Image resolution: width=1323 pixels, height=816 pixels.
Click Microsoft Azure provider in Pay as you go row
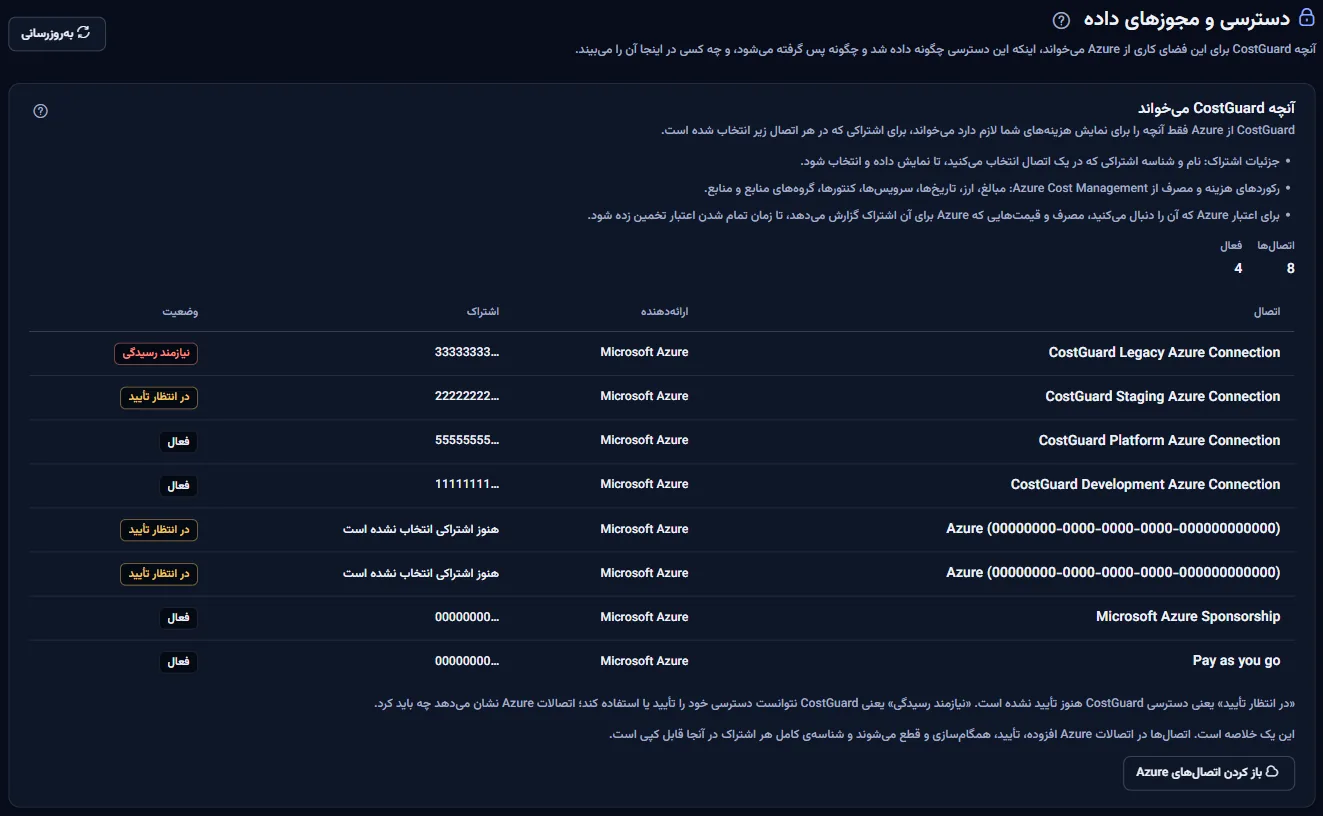(644, 661)
